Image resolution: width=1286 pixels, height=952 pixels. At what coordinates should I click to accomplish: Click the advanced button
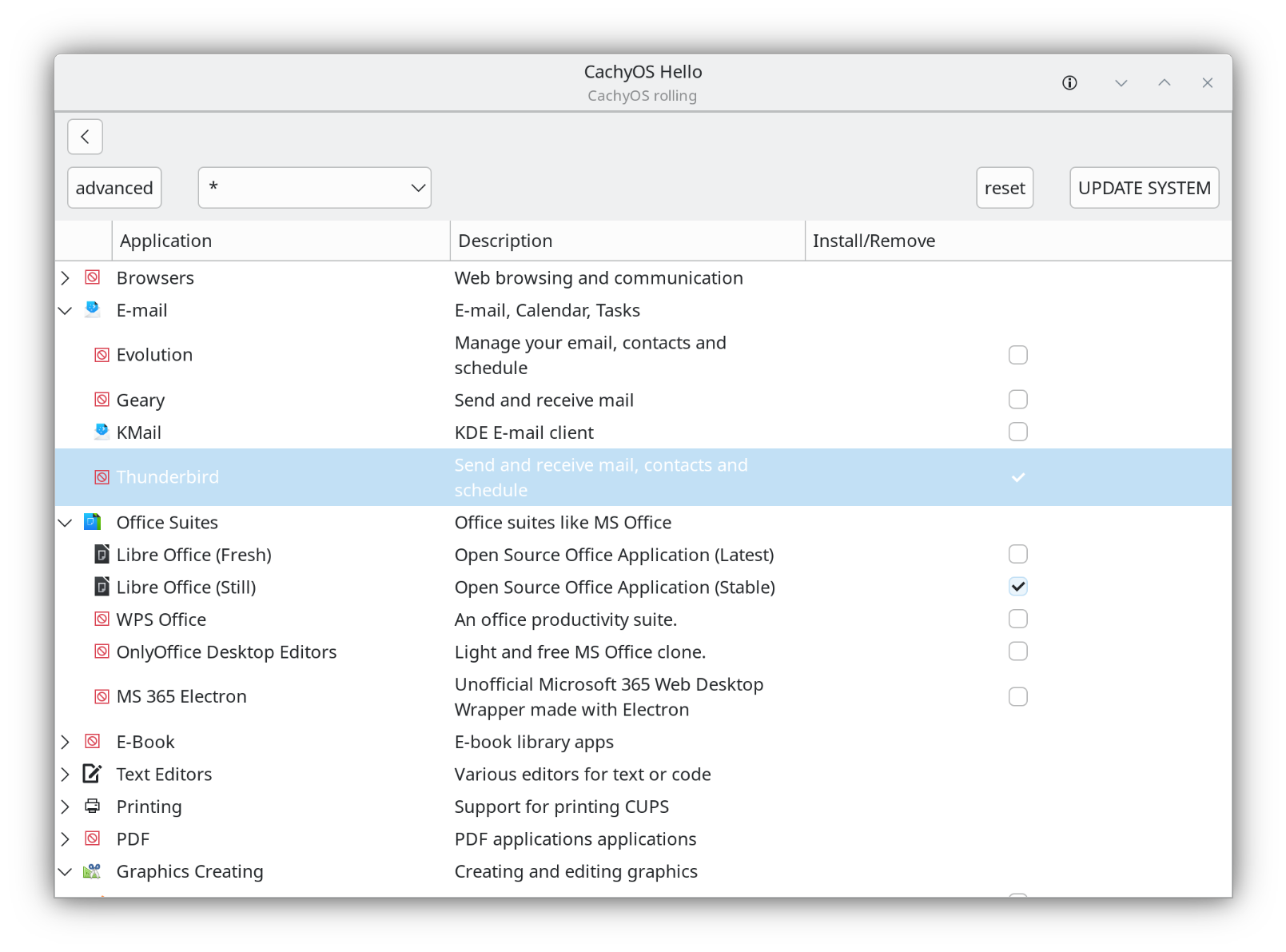(x=114, y=188)
